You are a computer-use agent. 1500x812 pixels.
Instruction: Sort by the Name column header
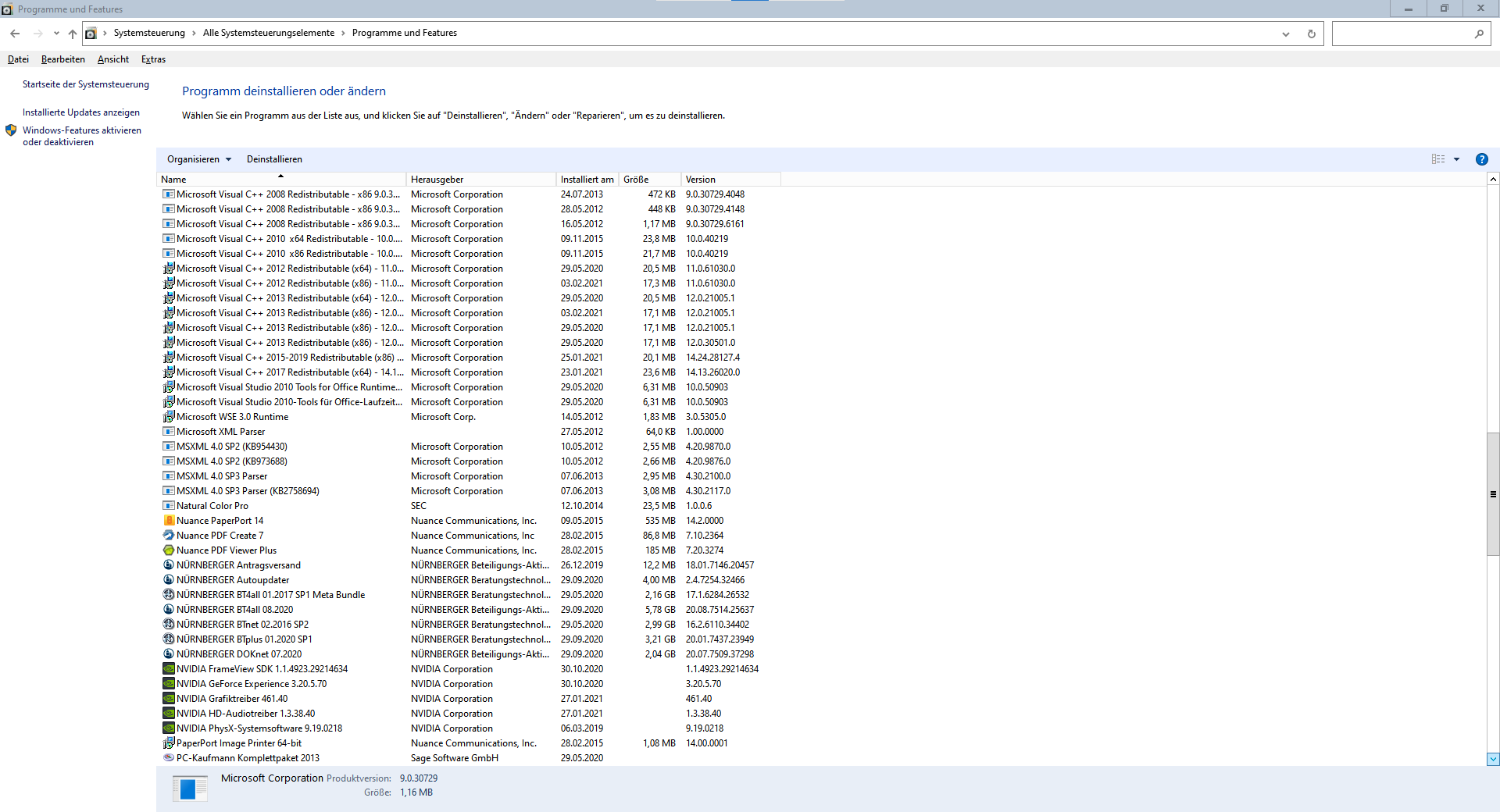pyautogui.click(x=281, y=180)
